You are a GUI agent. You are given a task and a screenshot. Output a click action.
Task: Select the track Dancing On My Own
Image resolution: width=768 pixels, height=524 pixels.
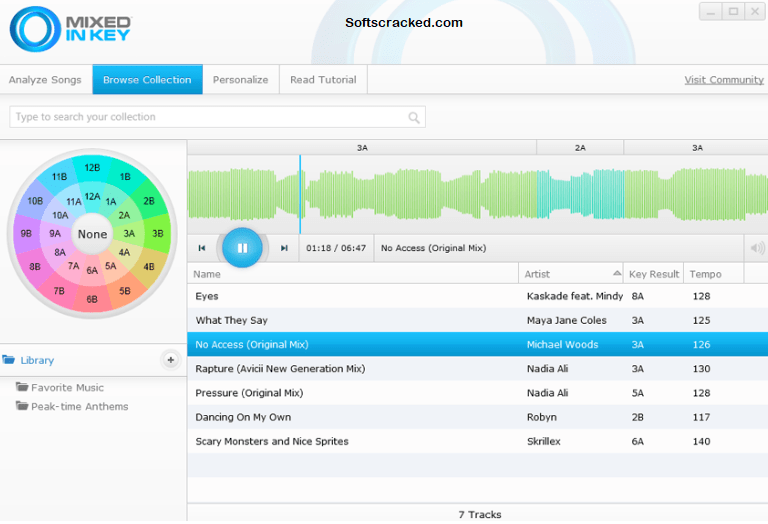(x=478, y=417)
